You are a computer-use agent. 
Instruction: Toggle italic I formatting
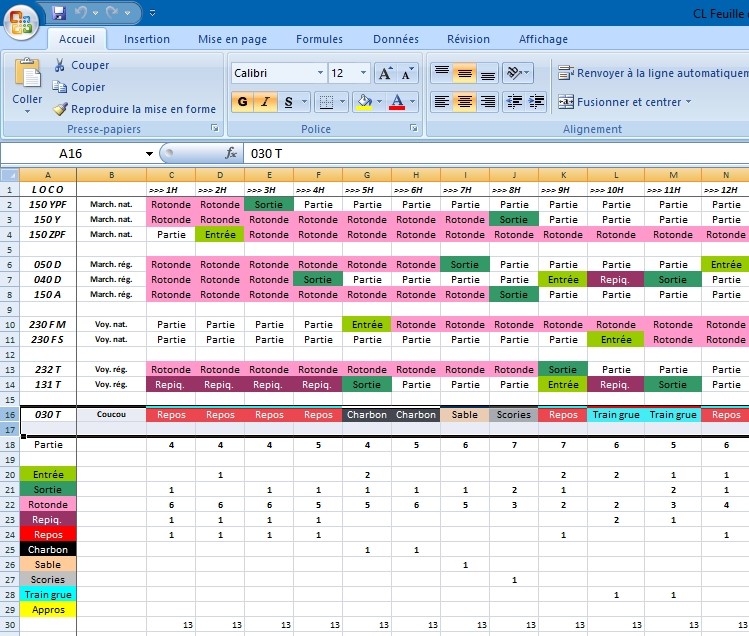tap(266, 102)
